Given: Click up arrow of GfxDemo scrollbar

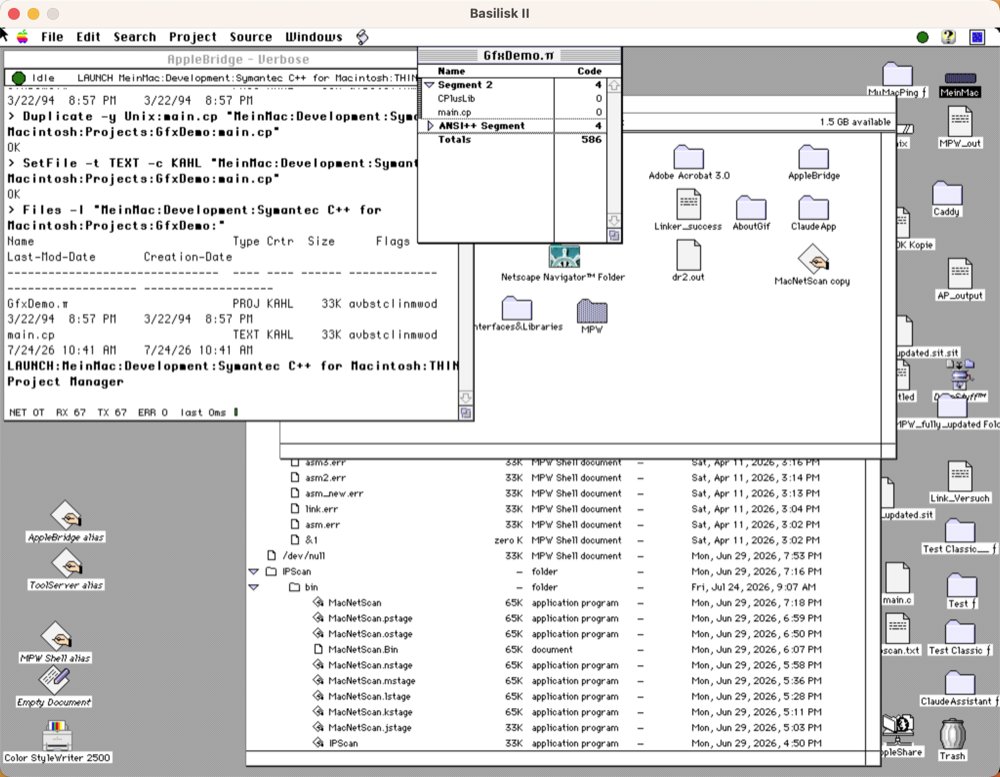Looking at the screenshot, I should coord(614,85).
